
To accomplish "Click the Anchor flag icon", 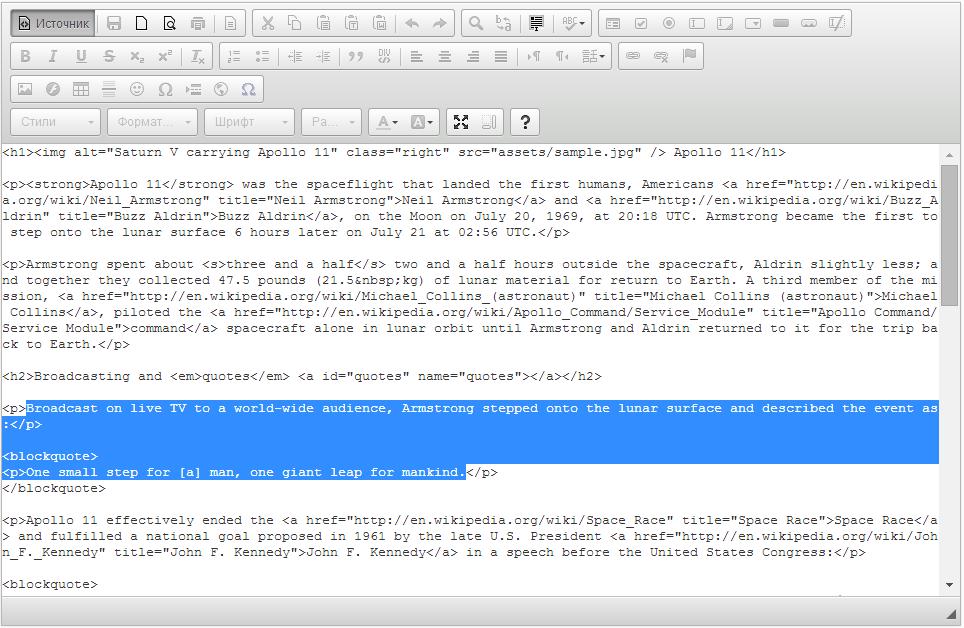I will (x=689, y=56).
